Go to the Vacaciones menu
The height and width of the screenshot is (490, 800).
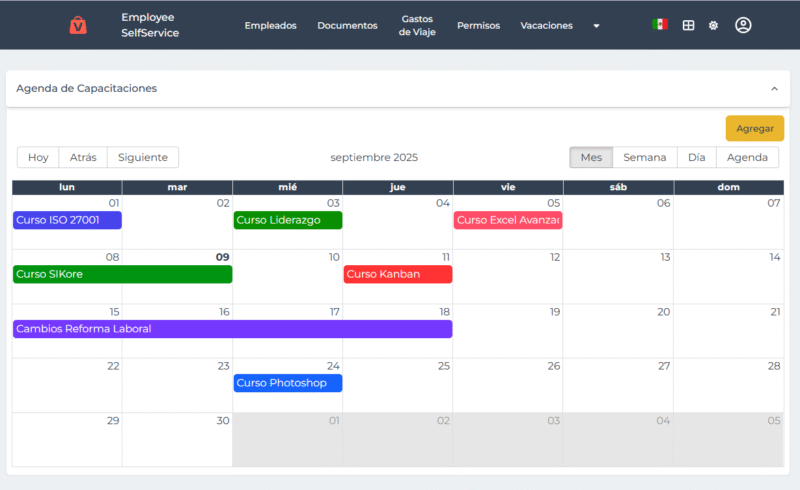546,26
